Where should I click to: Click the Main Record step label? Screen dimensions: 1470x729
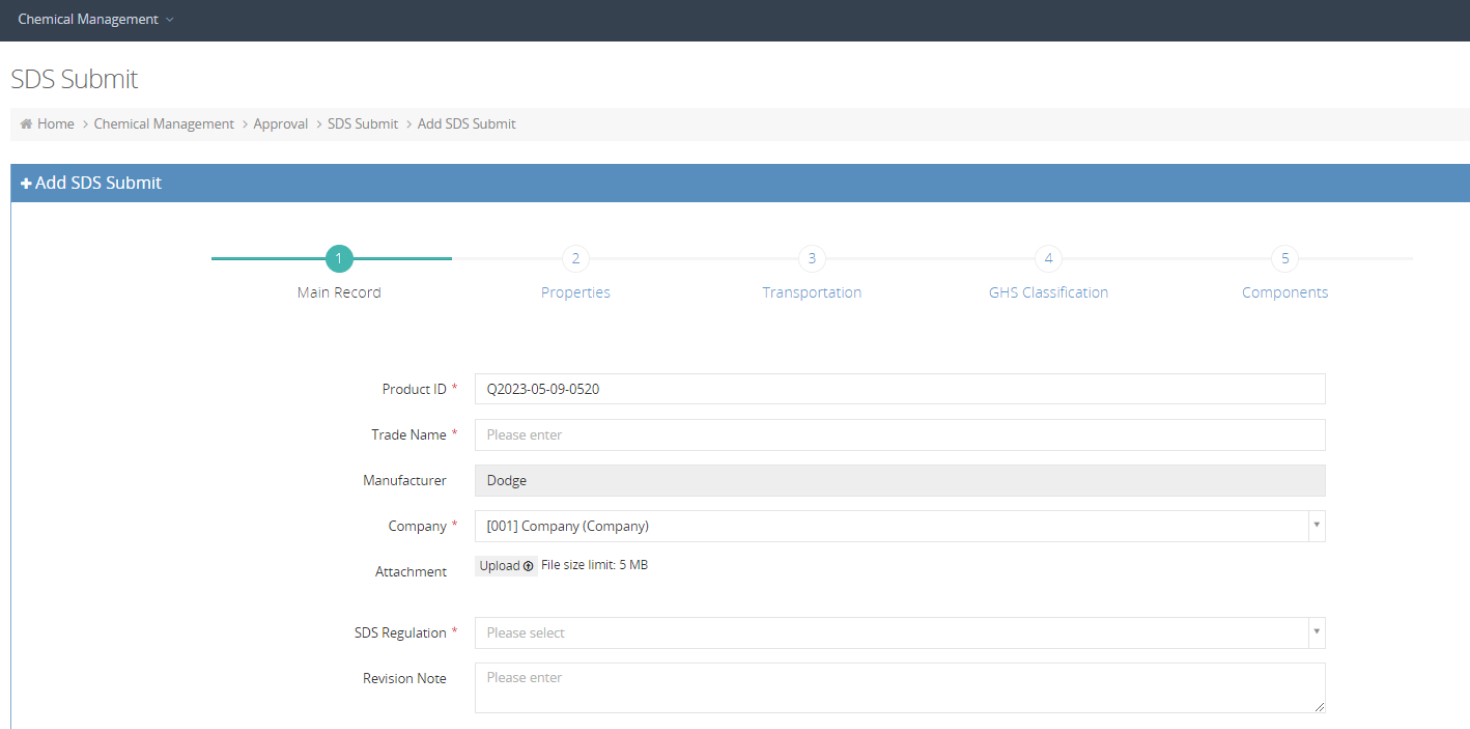[339, 292]
